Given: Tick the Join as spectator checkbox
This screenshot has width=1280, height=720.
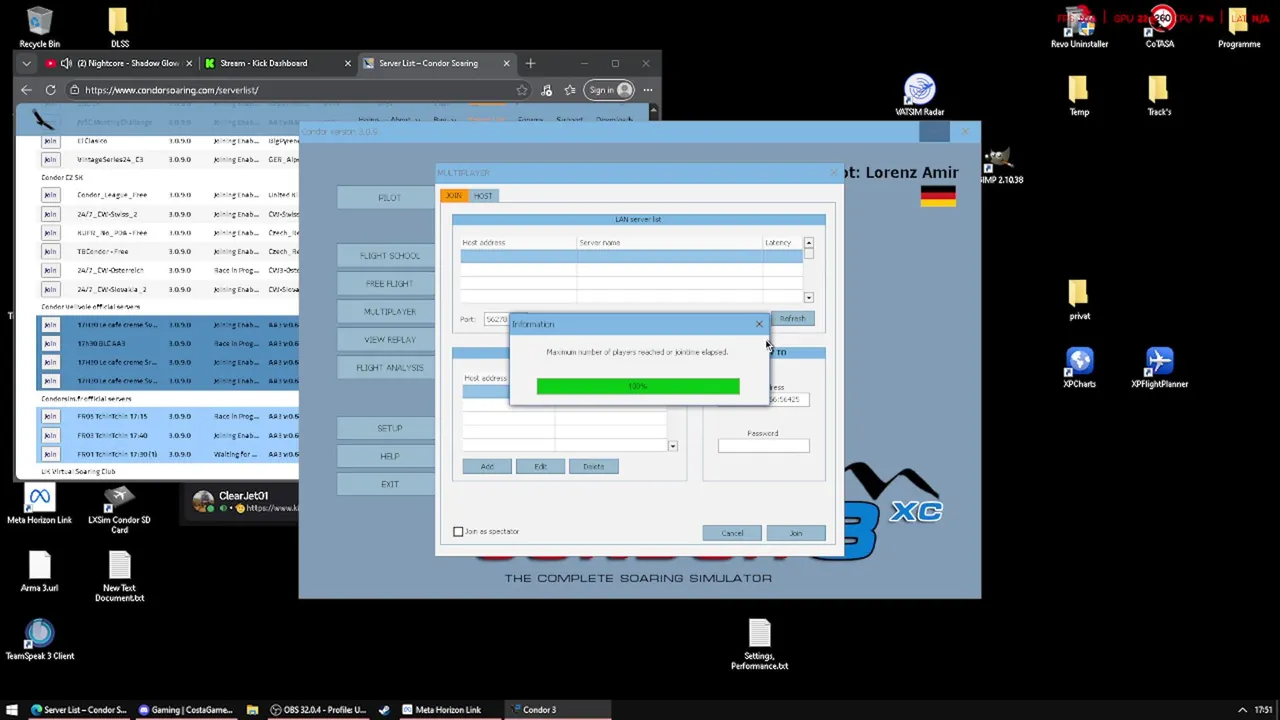Looking at the screenshot, I should [x=458, y=532].
